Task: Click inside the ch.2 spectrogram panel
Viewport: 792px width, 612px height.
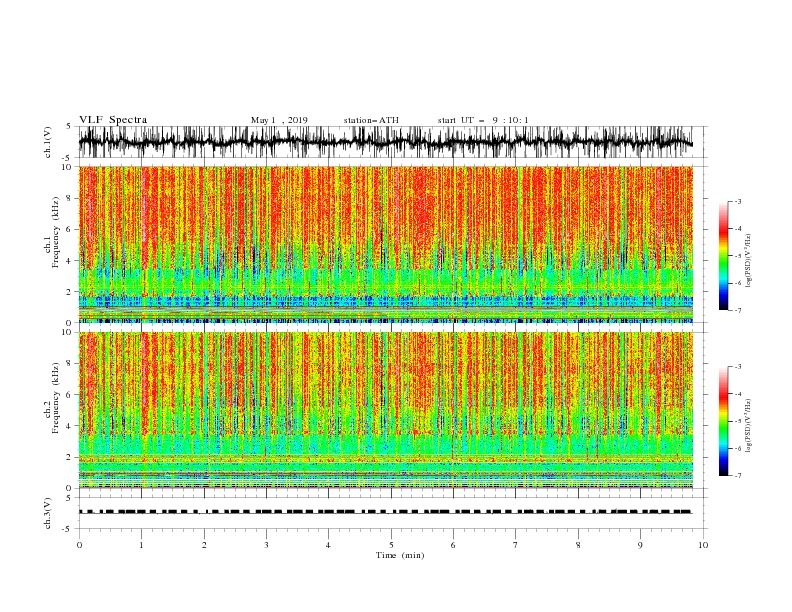Action: (x=385, y=410)
